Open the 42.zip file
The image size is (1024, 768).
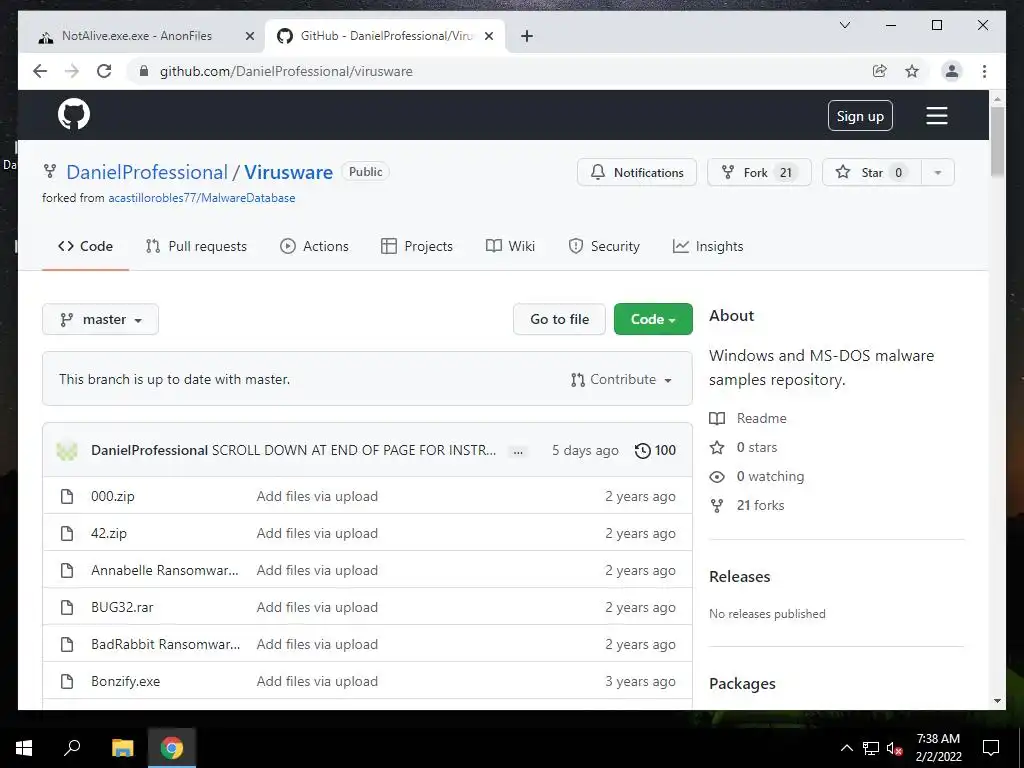pos(109,534)
